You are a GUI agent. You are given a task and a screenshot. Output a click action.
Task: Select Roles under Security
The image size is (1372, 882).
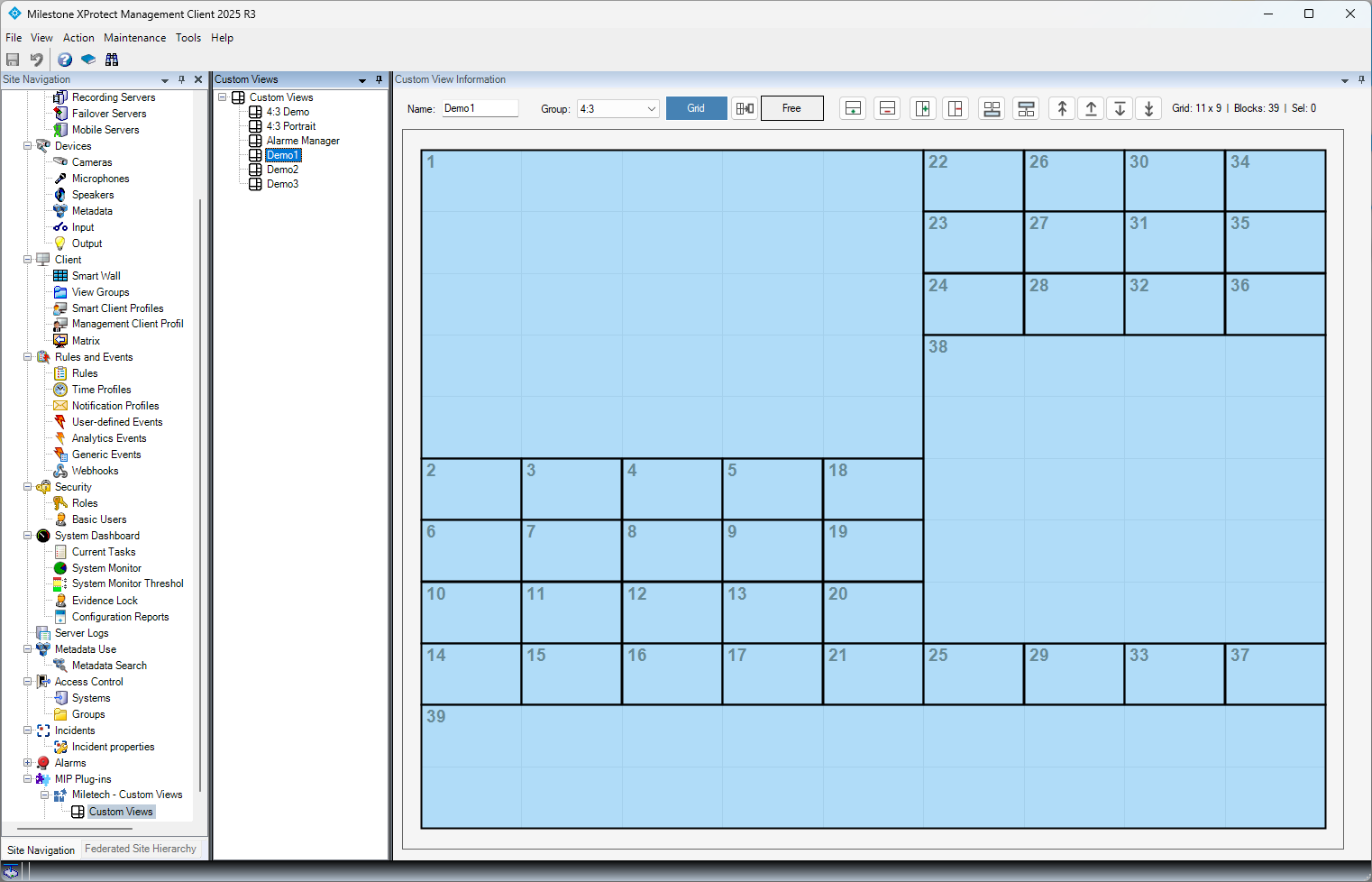[85, 503]
